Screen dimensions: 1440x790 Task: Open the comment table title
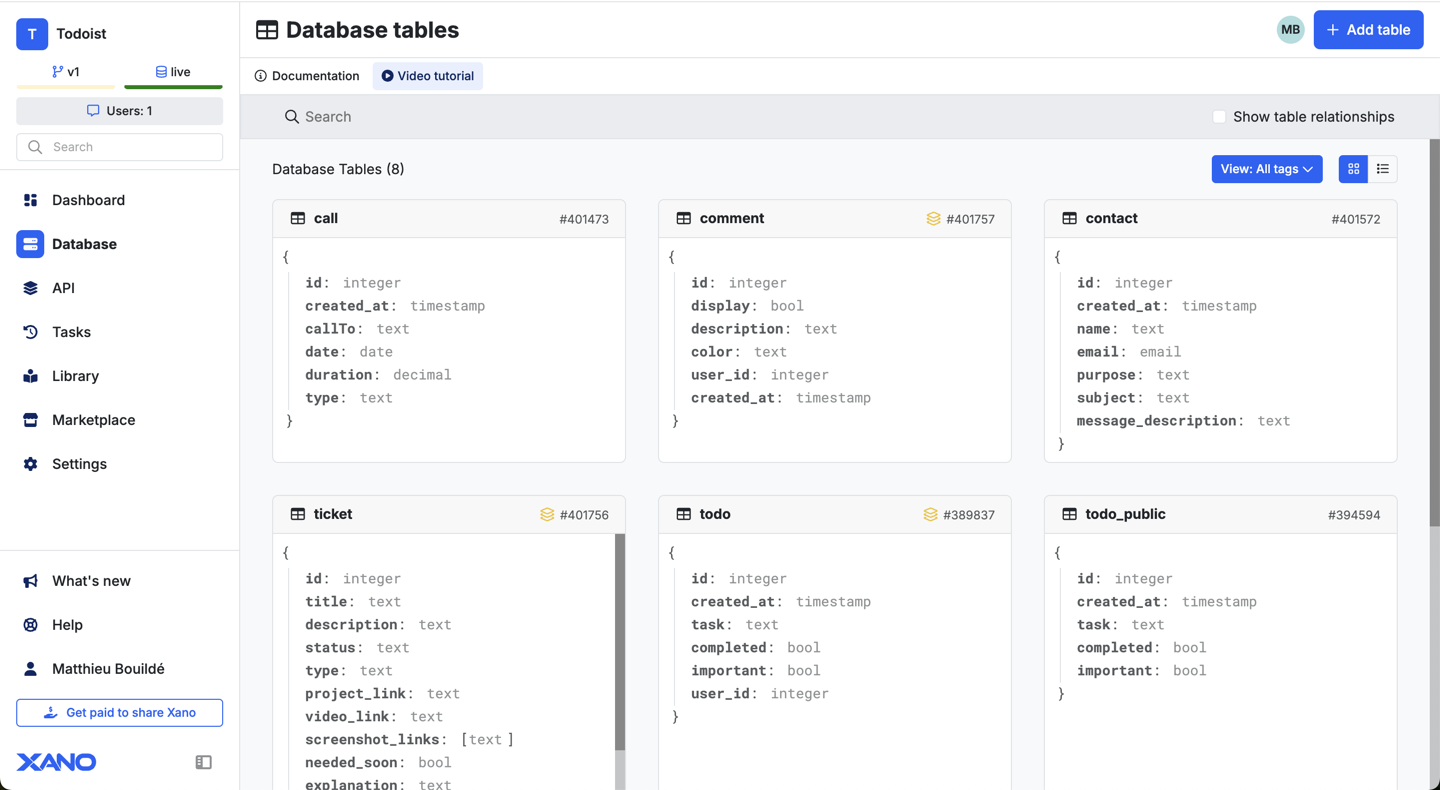click(732, 218)
